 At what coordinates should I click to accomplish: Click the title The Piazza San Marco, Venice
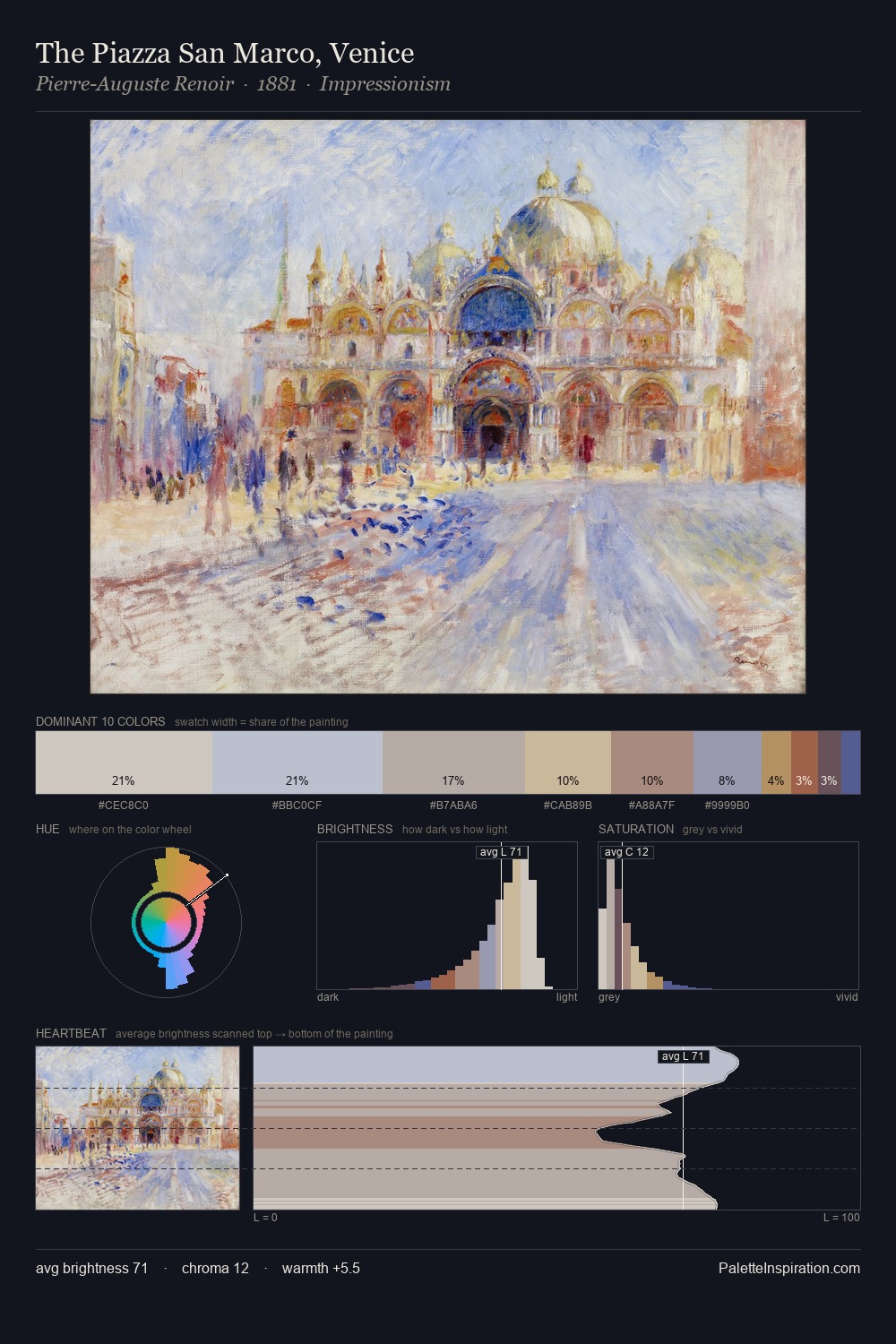pyautogui.click(x=225, y=53)
